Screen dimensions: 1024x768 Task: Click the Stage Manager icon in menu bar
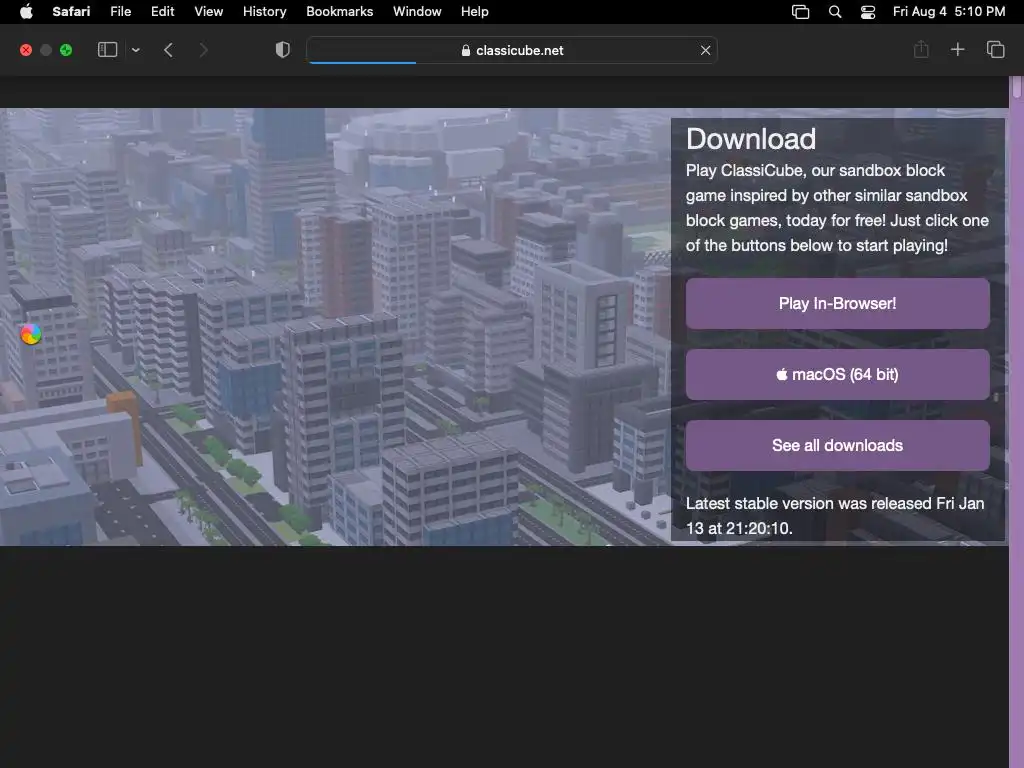pos(801,12)
